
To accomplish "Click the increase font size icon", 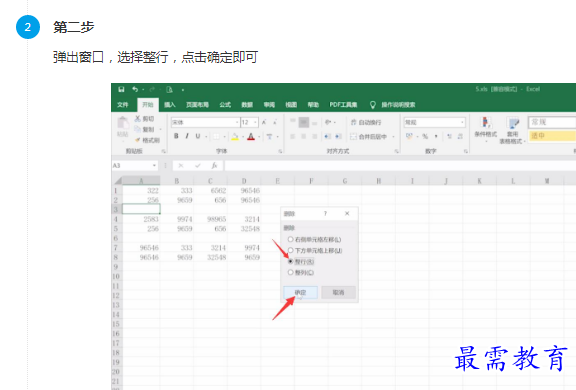I will pos(264,122).
